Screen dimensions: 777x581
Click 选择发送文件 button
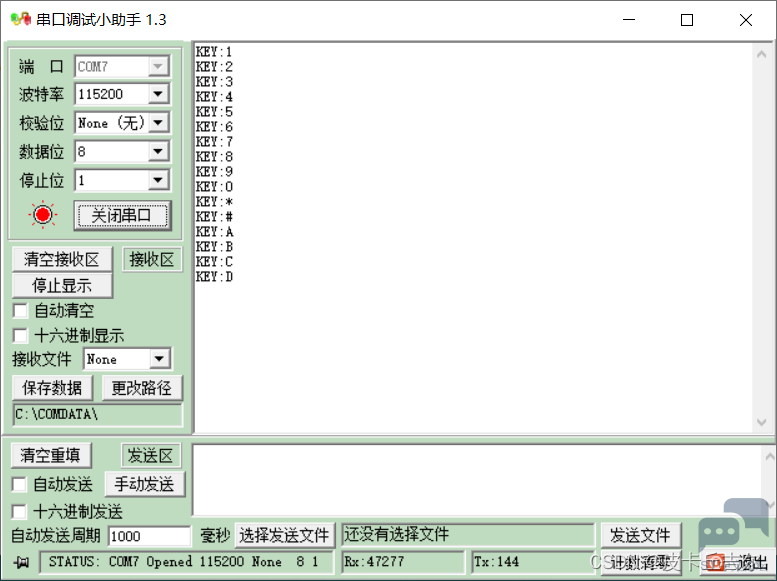284,535
